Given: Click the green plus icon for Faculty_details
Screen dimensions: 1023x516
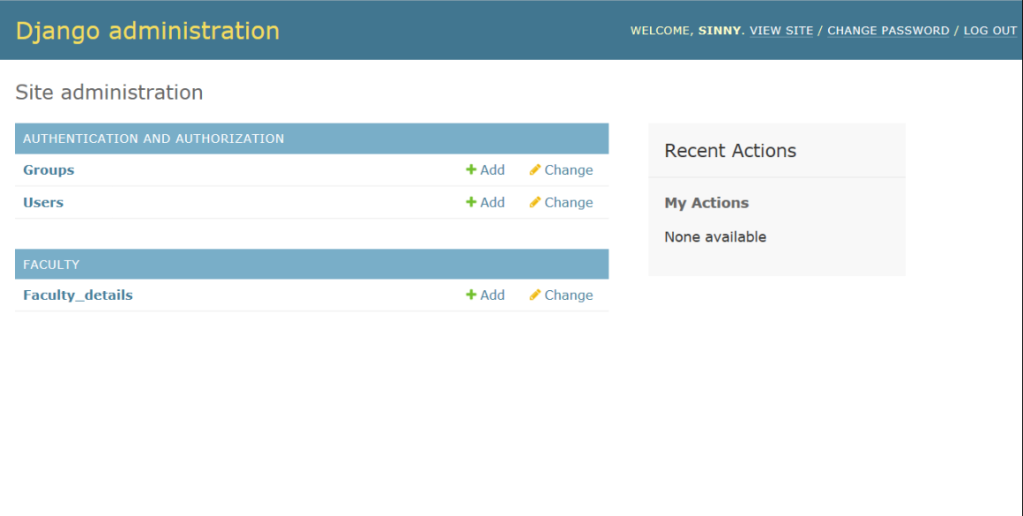Looking at the screenshot, I should [470, 295].
